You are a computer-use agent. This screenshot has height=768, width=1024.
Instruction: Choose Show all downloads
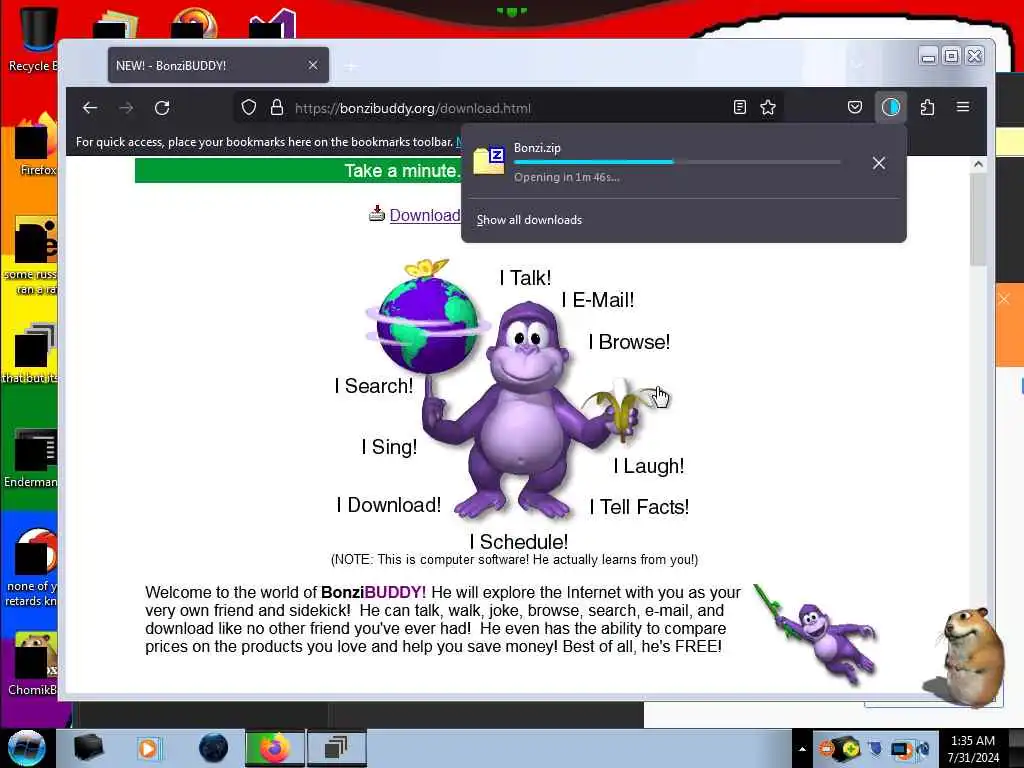click(x=529, y=220)
